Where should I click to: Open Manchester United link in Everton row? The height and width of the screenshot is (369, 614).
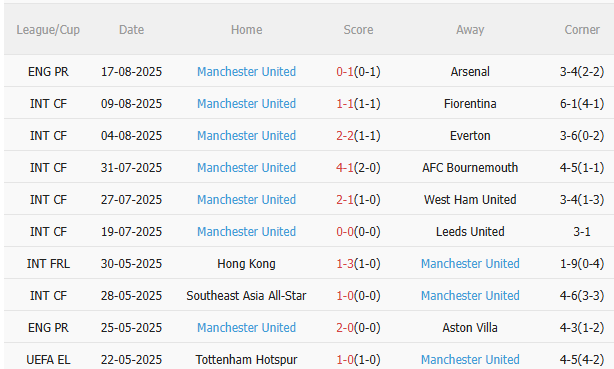pos(246,136)
